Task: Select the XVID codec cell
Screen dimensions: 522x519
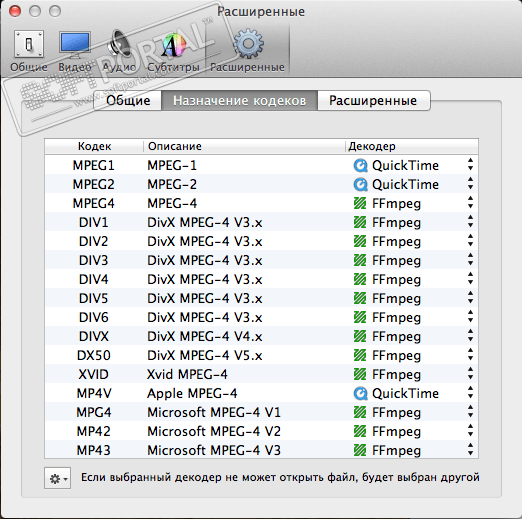Action: (x=94, y=374)
